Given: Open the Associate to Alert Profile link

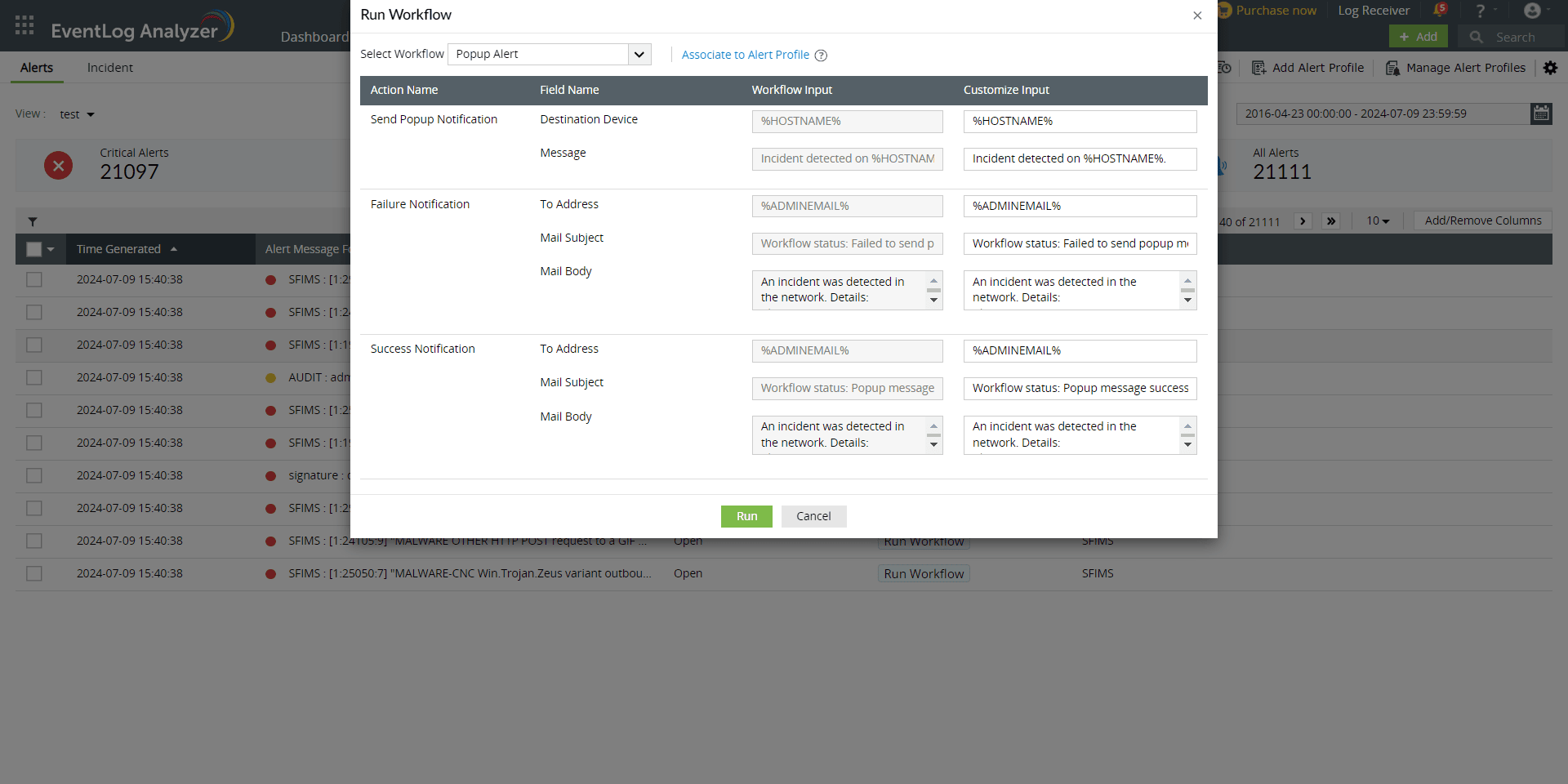Looking at the screenshot, I should coord(745,55).
